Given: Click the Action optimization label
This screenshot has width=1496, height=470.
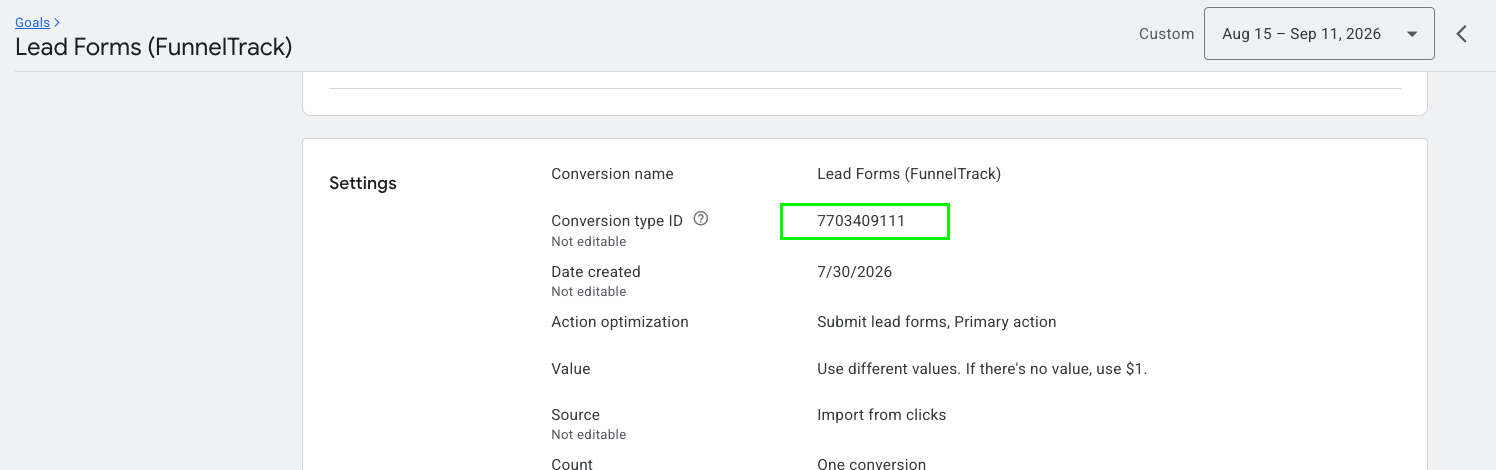Looking at the screenshot, I should coord(620,322).
